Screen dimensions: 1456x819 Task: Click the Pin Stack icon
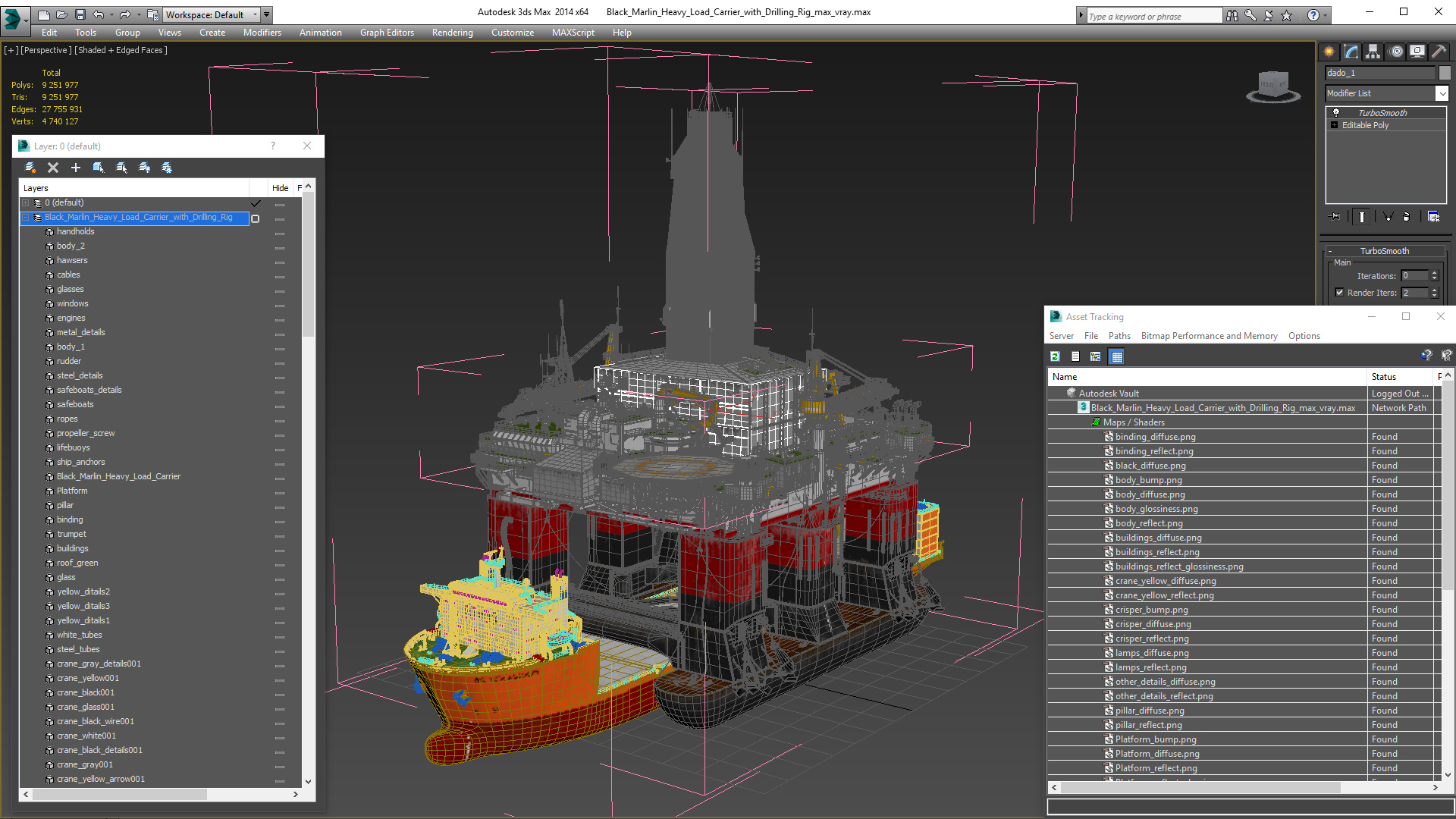(1335, 217)
